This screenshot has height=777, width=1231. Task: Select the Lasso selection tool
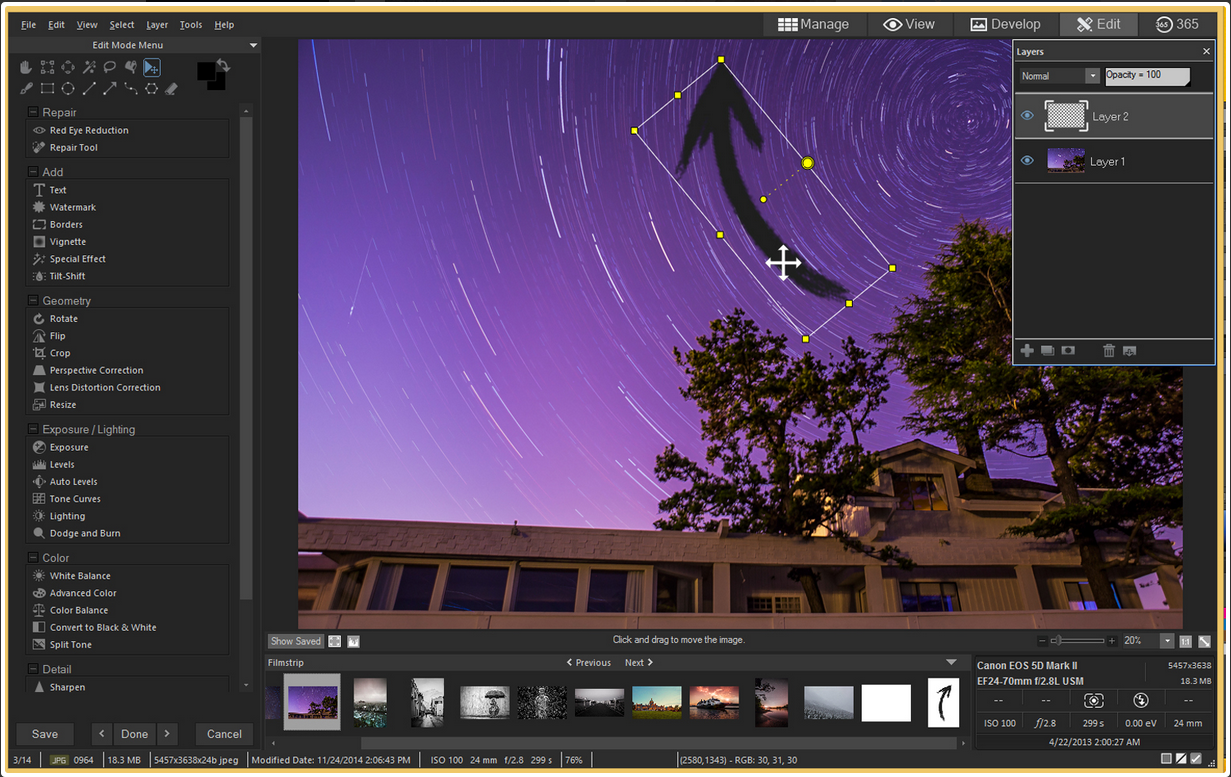110,67
